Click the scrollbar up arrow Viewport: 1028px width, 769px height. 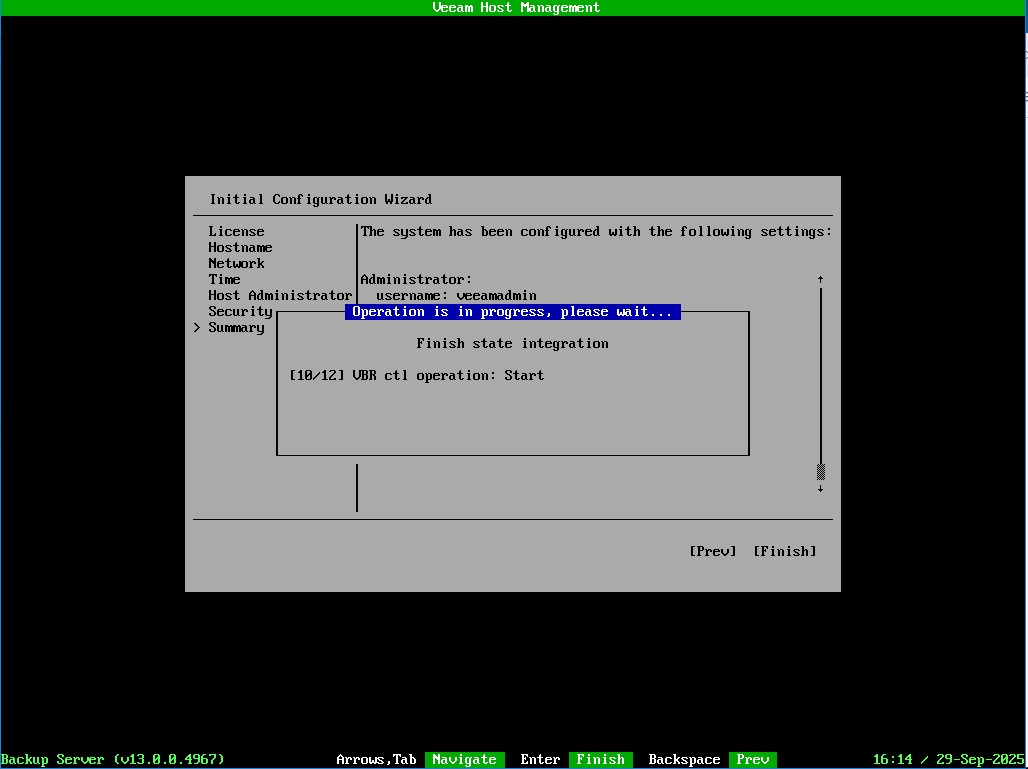(820, 279)
